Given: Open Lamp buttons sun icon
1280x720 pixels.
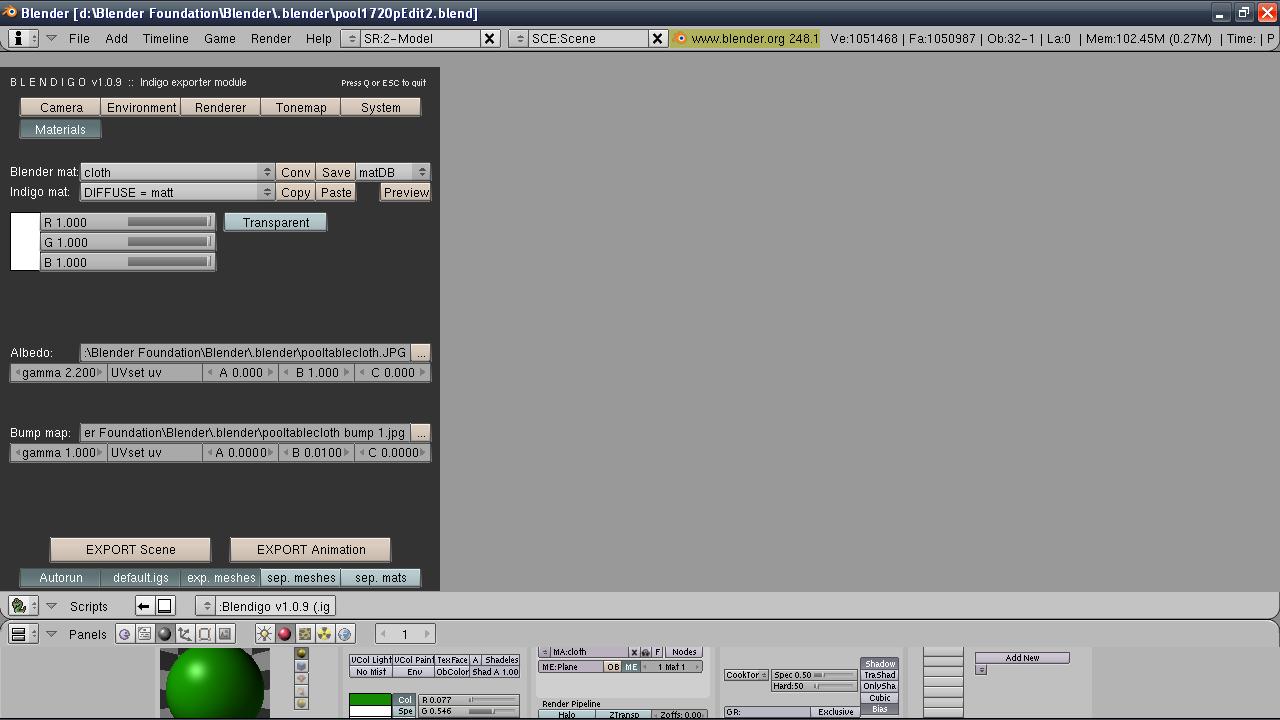Looking at the screenshot, I should [x=265, y=634].
